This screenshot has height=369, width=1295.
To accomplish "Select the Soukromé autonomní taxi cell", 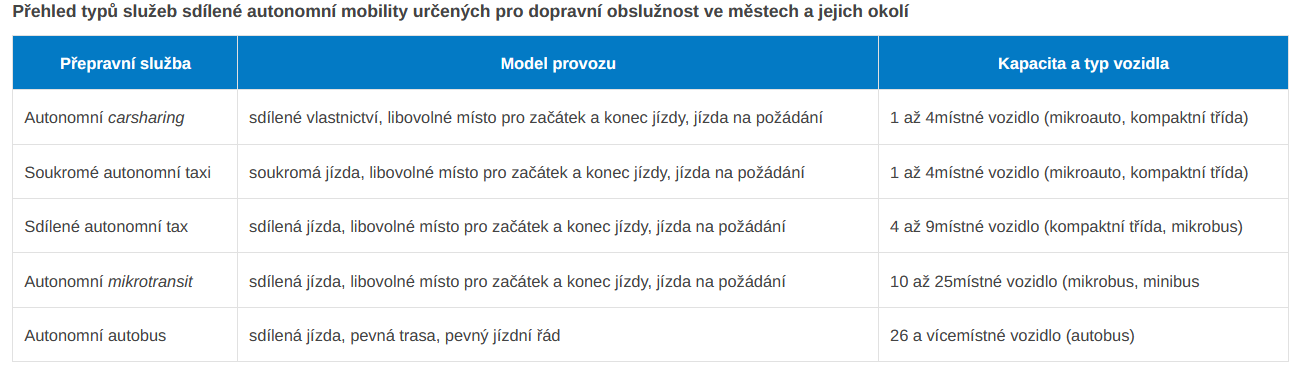I will click(125, 172).
